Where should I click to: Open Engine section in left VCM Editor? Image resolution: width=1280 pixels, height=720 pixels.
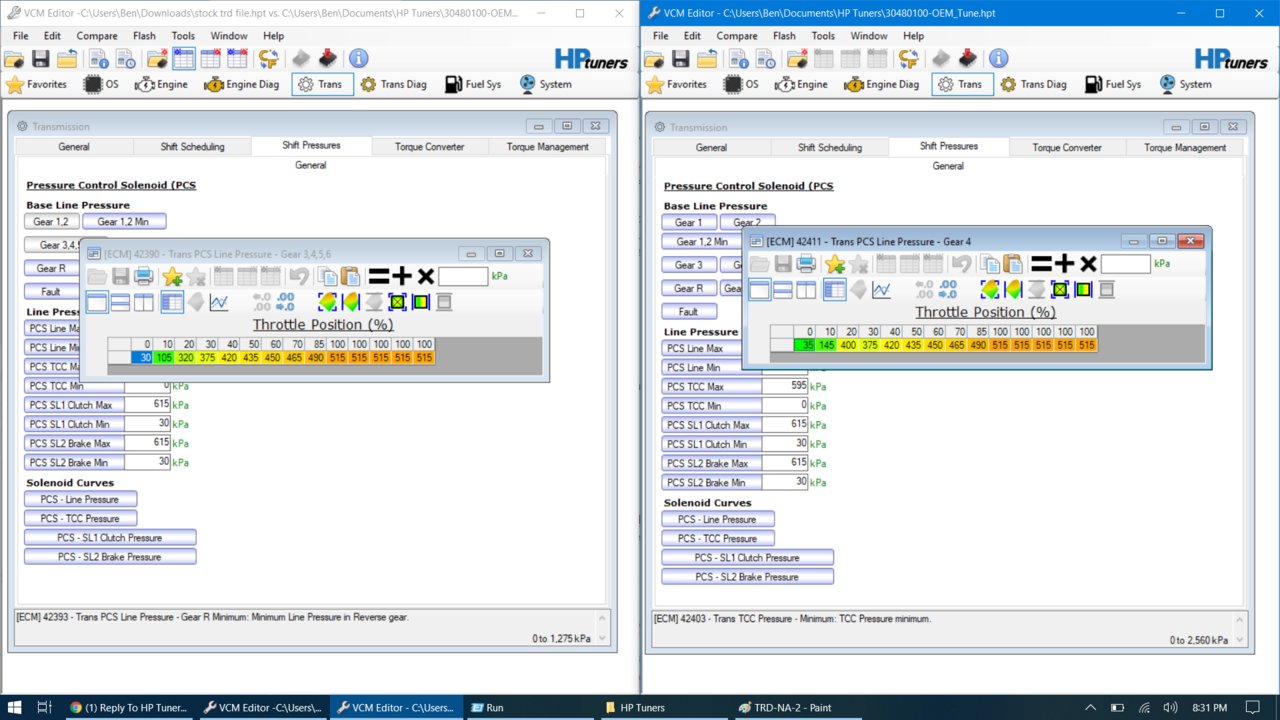(x=161, y=84)
